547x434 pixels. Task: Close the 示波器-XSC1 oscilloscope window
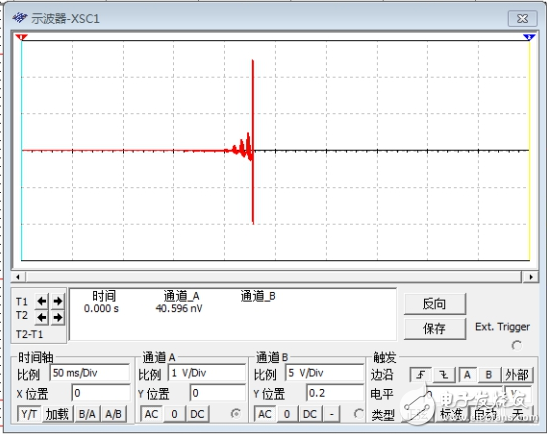pos(522,18)
